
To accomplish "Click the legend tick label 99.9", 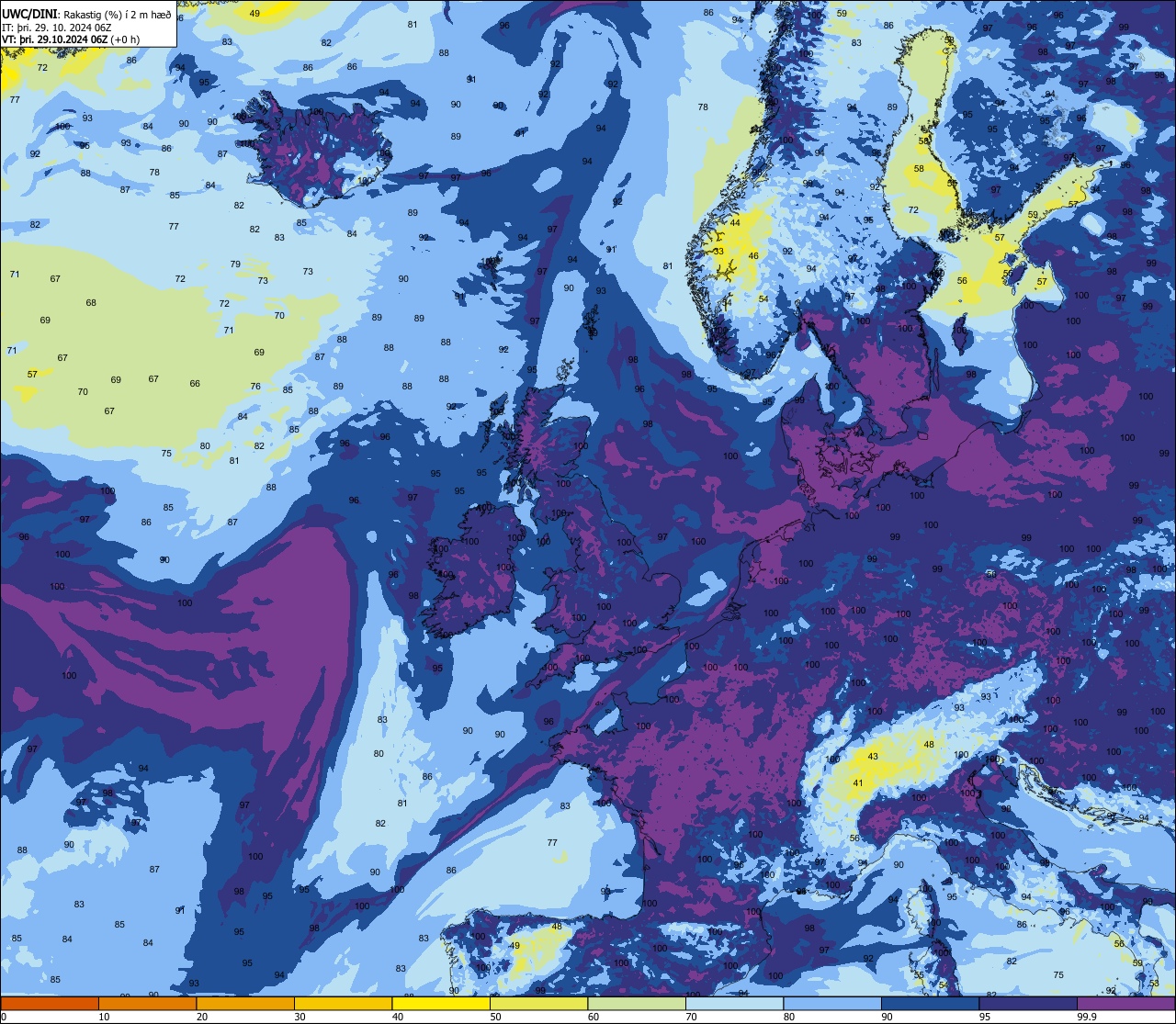I will (x=1086, y=1017).
